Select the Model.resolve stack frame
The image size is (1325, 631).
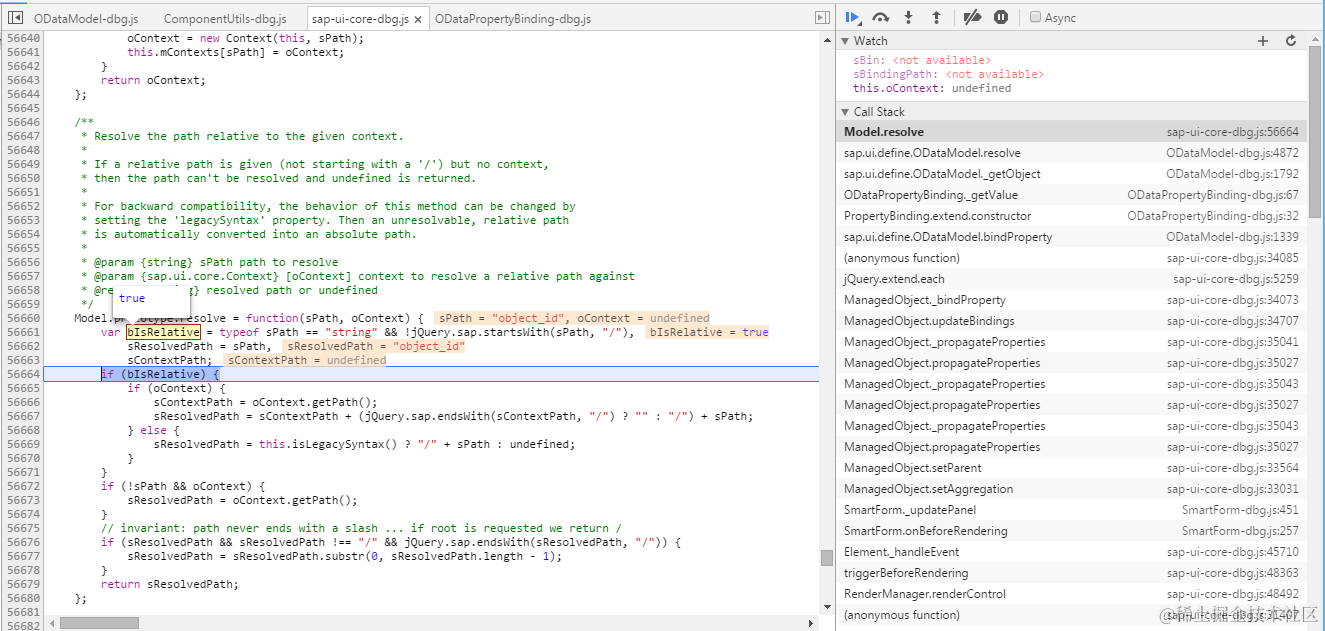pos(1071,132)
